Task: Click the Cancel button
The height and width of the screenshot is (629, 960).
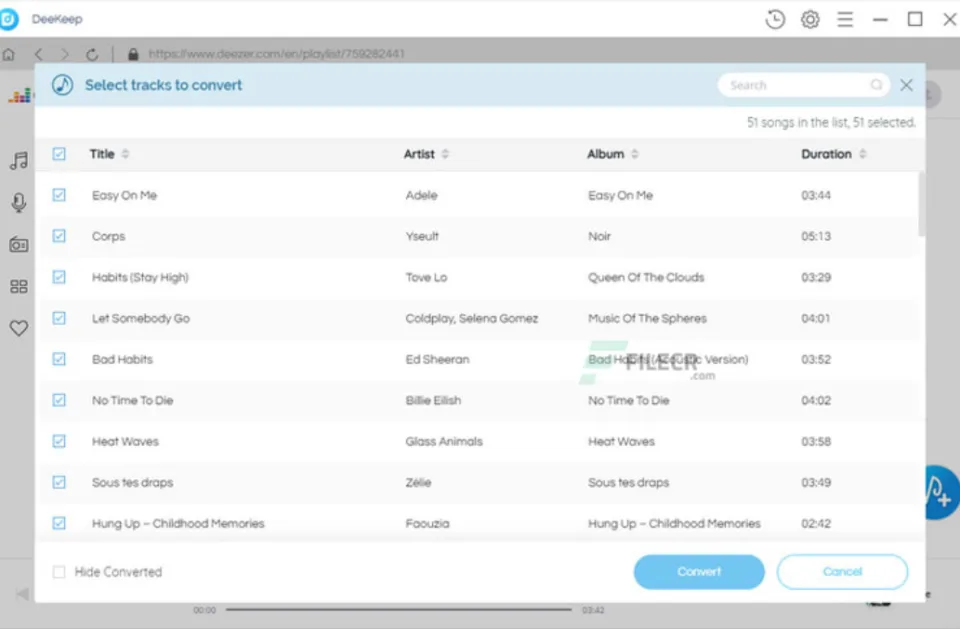Action: click(842, 571)
